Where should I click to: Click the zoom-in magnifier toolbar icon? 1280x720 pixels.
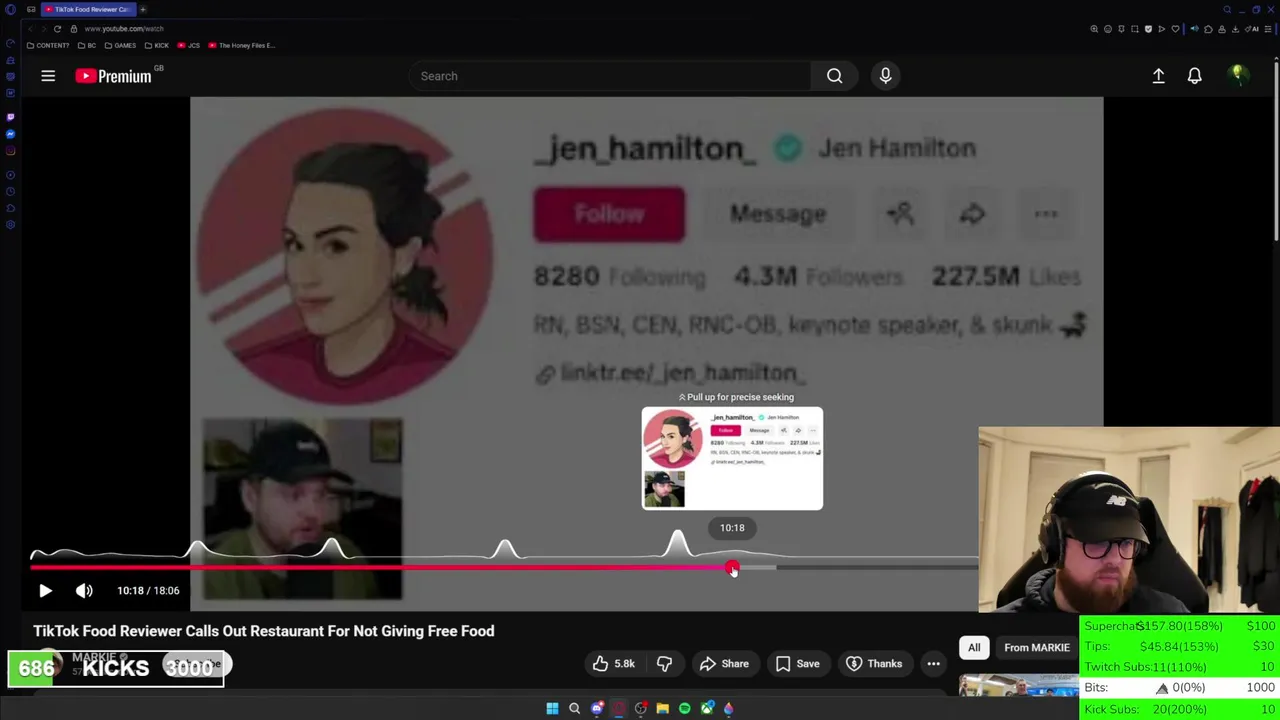tap(1094, 29)
